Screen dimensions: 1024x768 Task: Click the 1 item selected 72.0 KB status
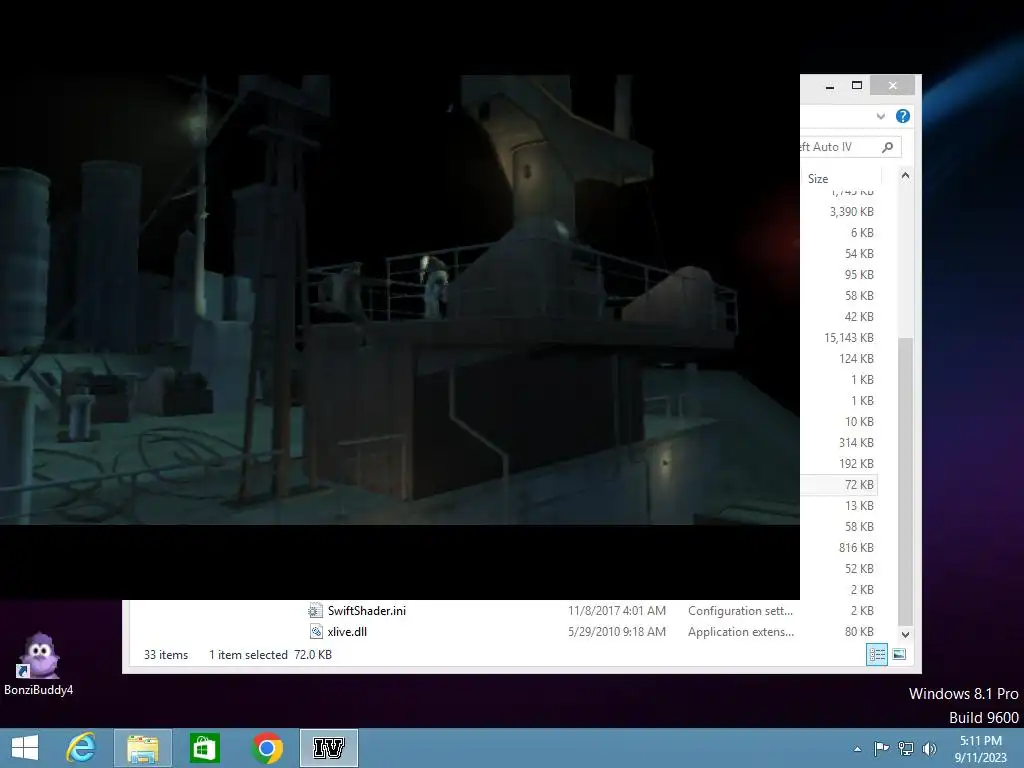[x=270, y=654]
